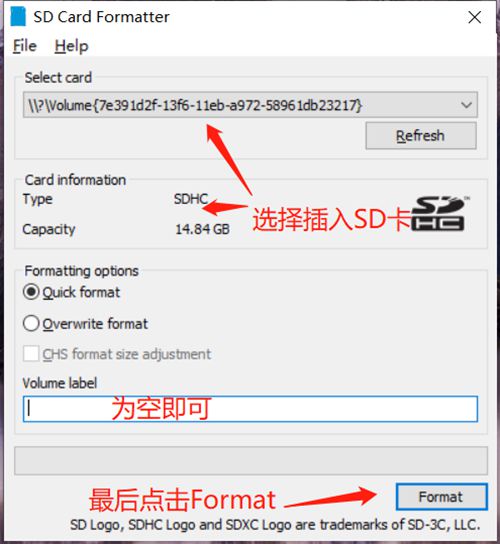
Task: Click the blue SD card app icon
Action: tap(18, 17)
